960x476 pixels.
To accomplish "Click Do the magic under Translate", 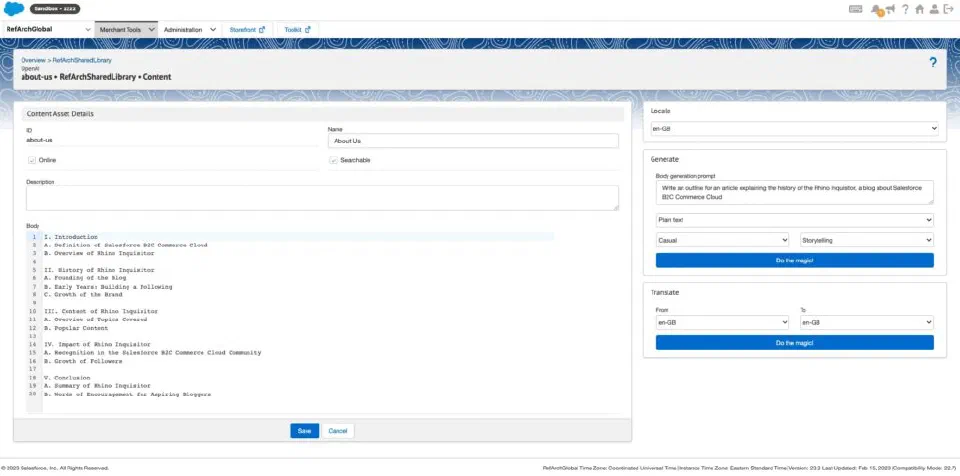I will [794, 342].
